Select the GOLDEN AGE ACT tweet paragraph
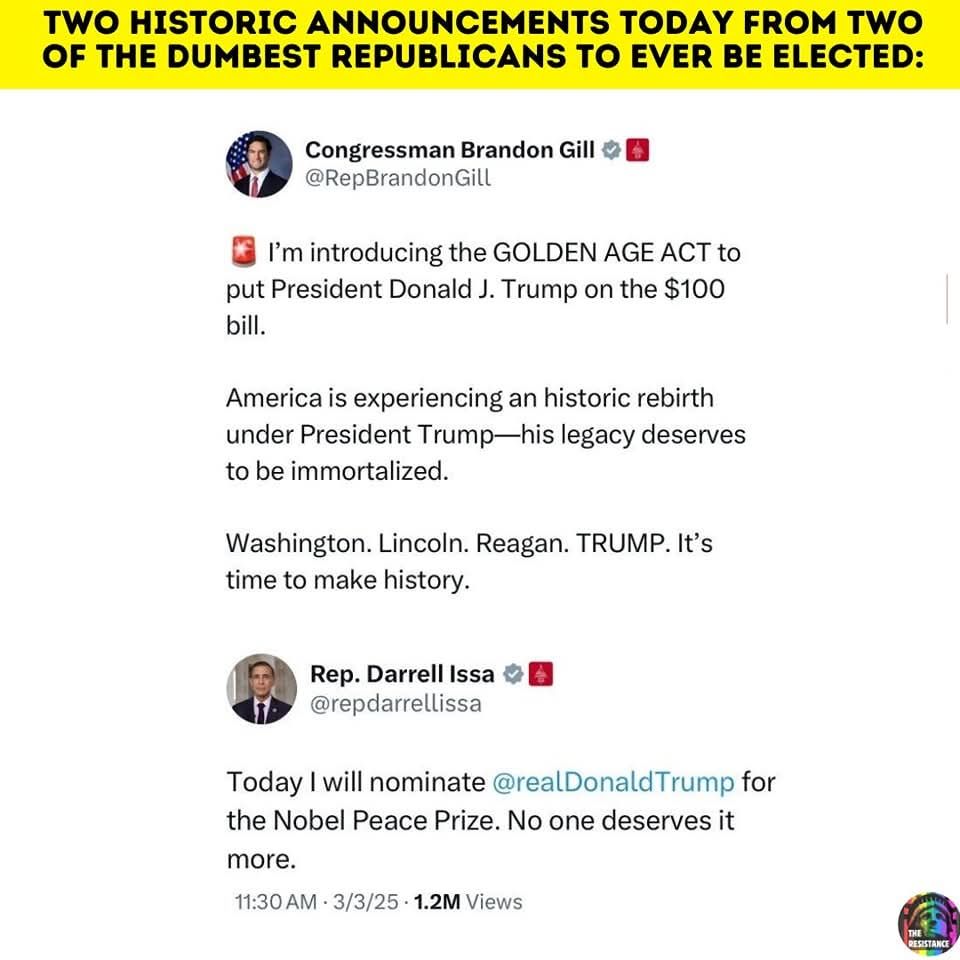This screenshot has width=960, height=960. (484, 289)
